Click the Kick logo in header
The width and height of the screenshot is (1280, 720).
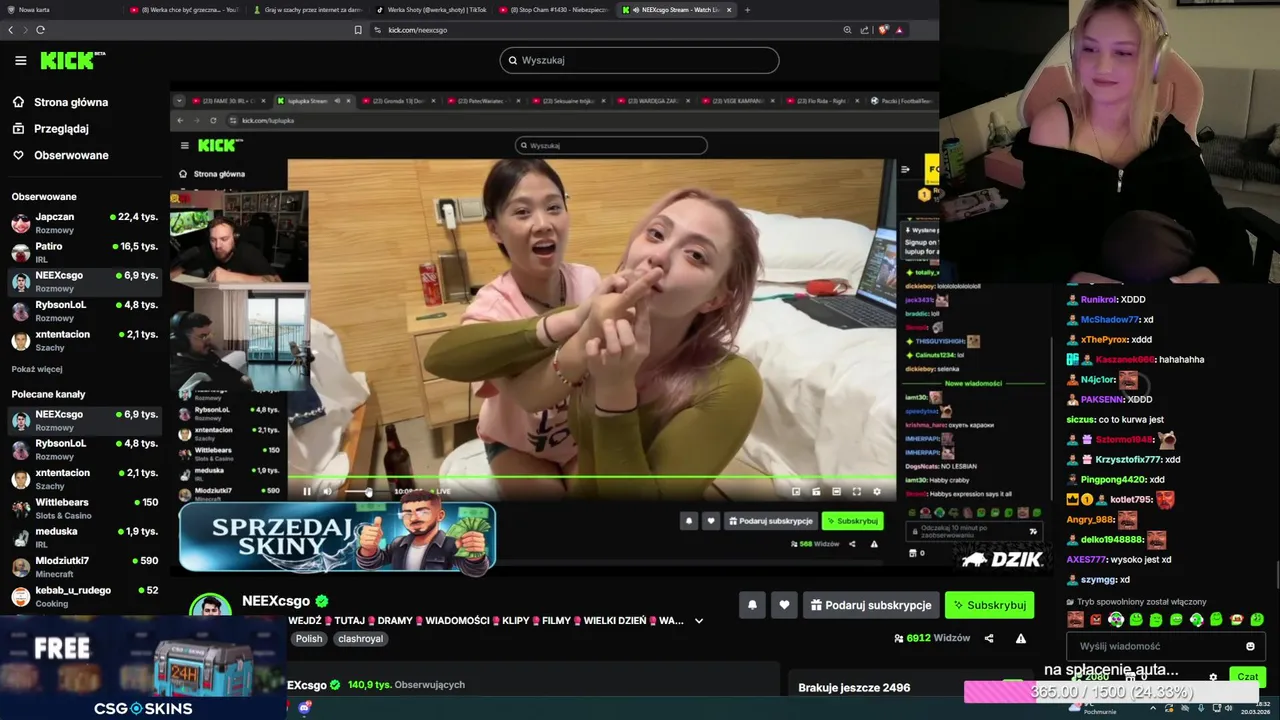pos(72,60)
